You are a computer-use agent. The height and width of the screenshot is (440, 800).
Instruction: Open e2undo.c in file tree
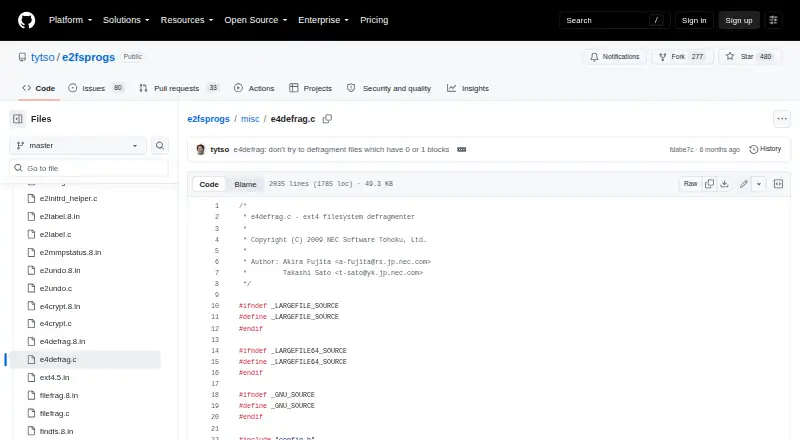click(56, 288)
